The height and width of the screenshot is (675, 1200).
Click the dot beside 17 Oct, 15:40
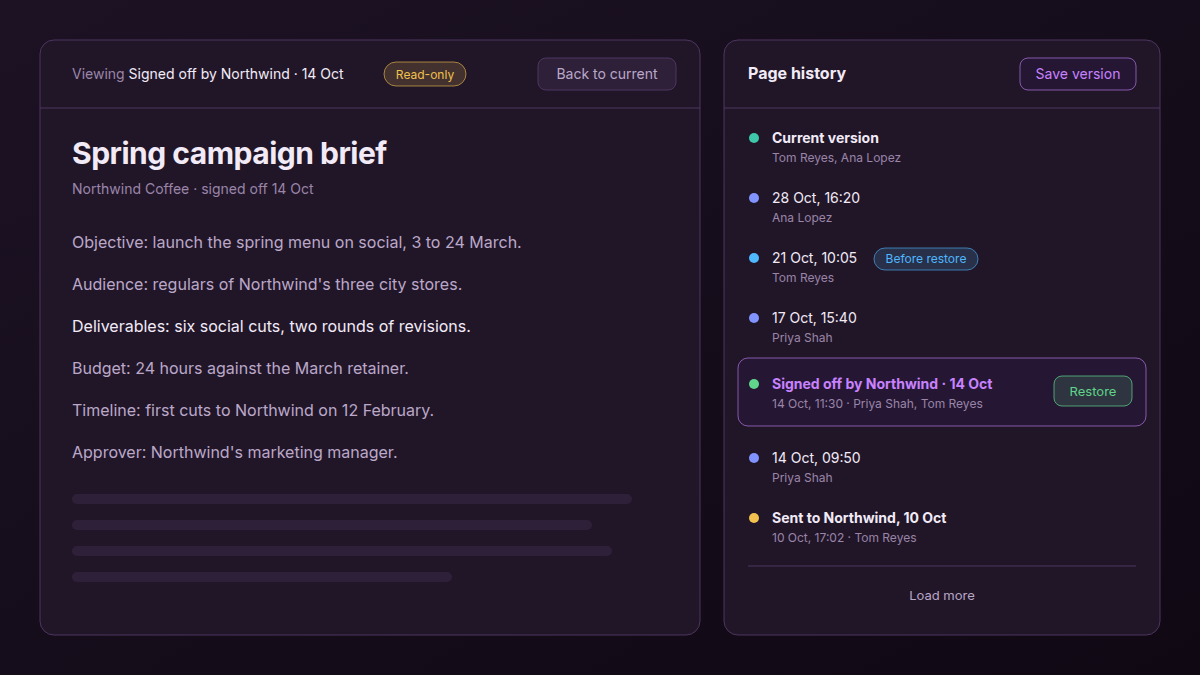pyautogui.click(x=754, y=318)
